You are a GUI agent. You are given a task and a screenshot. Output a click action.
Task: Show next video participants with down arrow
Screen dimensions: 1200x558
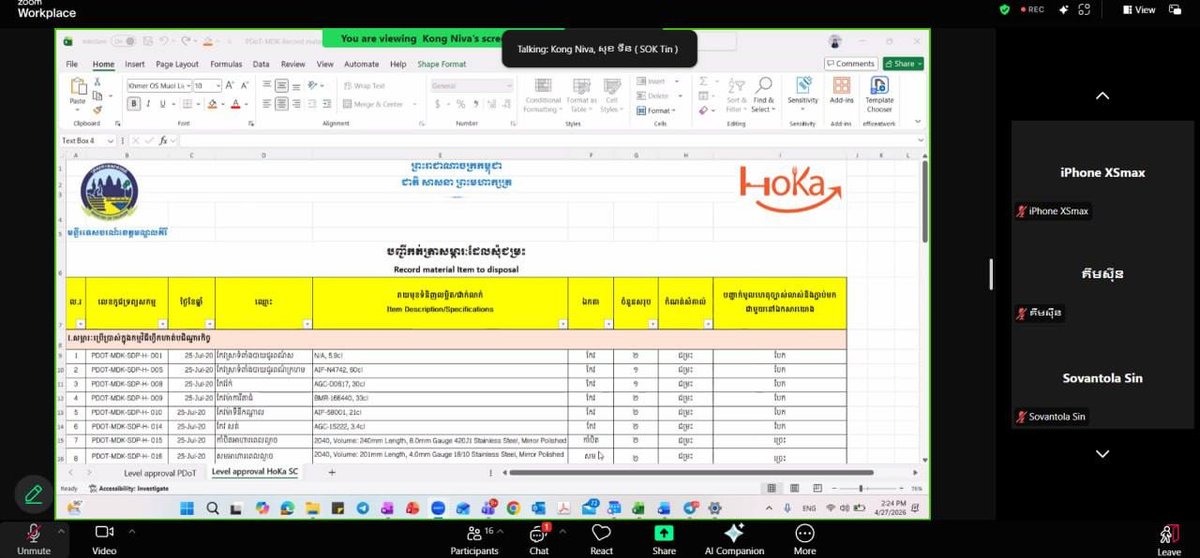tap(1102, 453)
